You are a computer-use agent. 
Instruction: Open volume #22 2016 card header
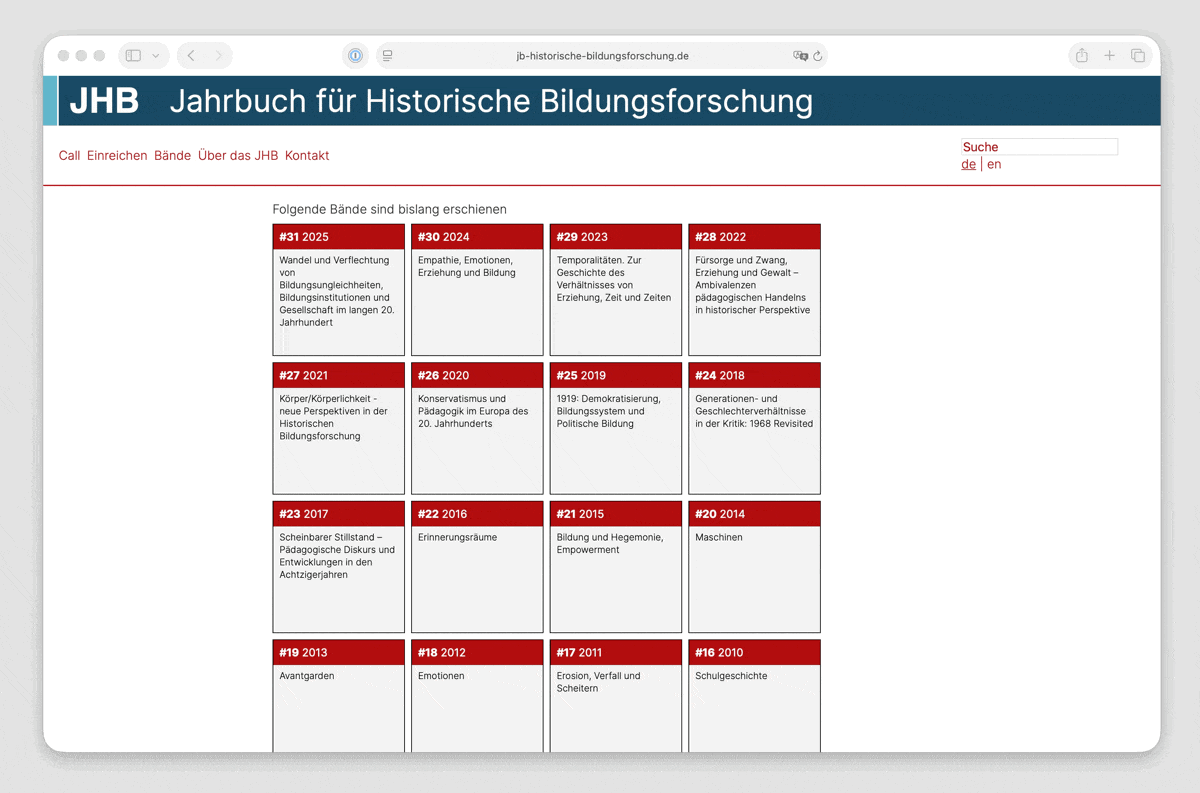pyautogui.click(x=477, y=514)
